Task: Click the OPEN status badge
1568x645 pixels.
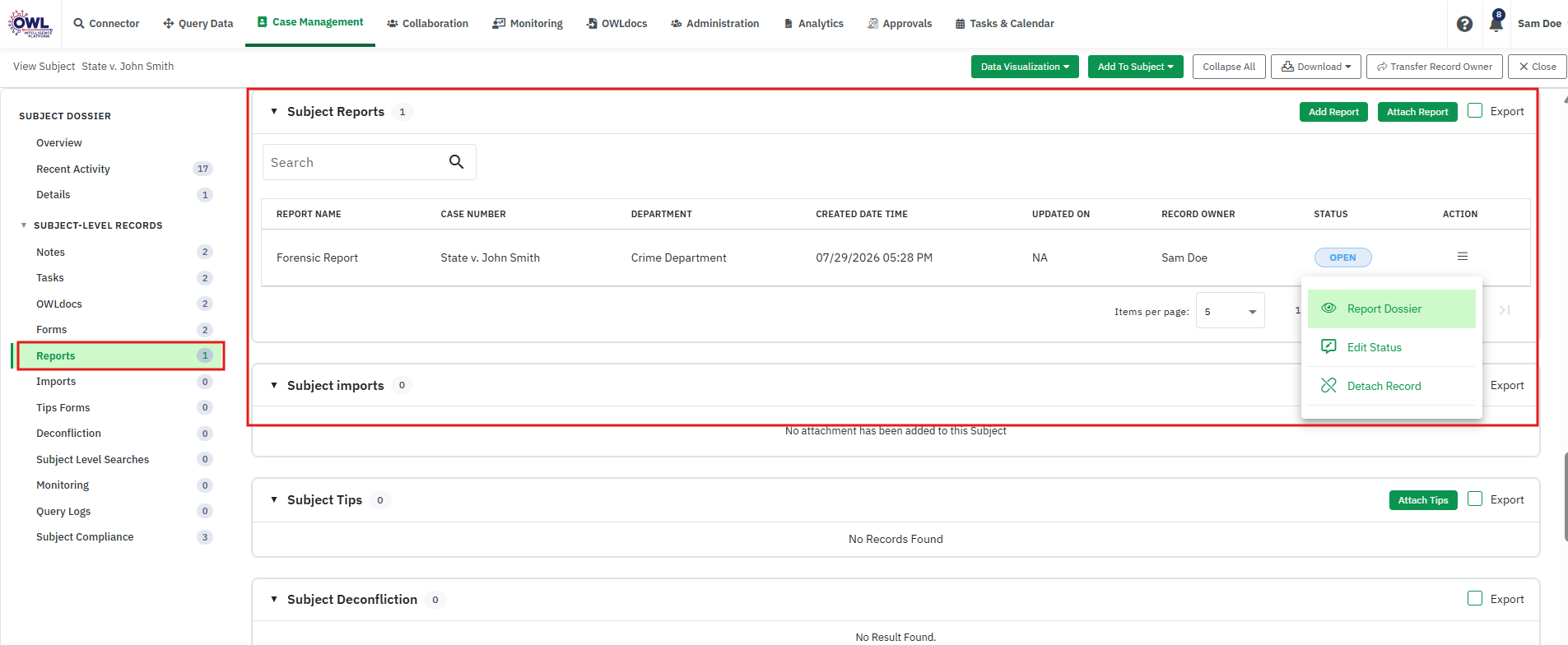Action: coord(1342,258)
